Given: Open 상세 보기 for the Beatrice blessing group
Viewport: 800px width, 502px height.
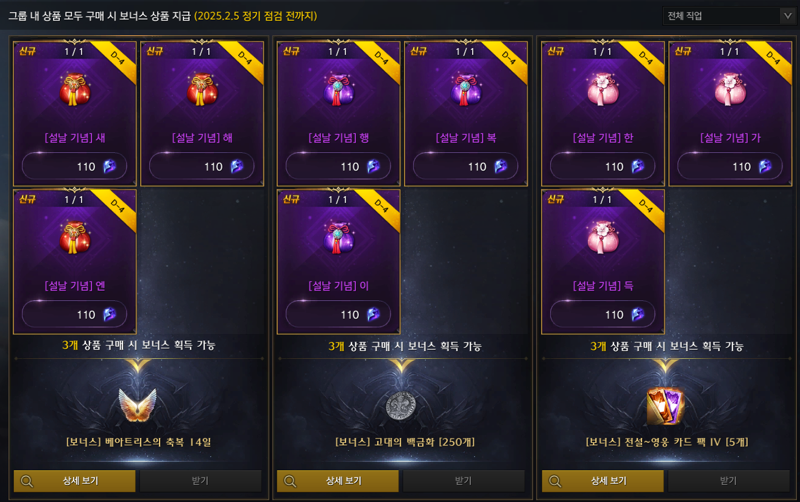Looking at the screenshot, I should pos(74,481).
